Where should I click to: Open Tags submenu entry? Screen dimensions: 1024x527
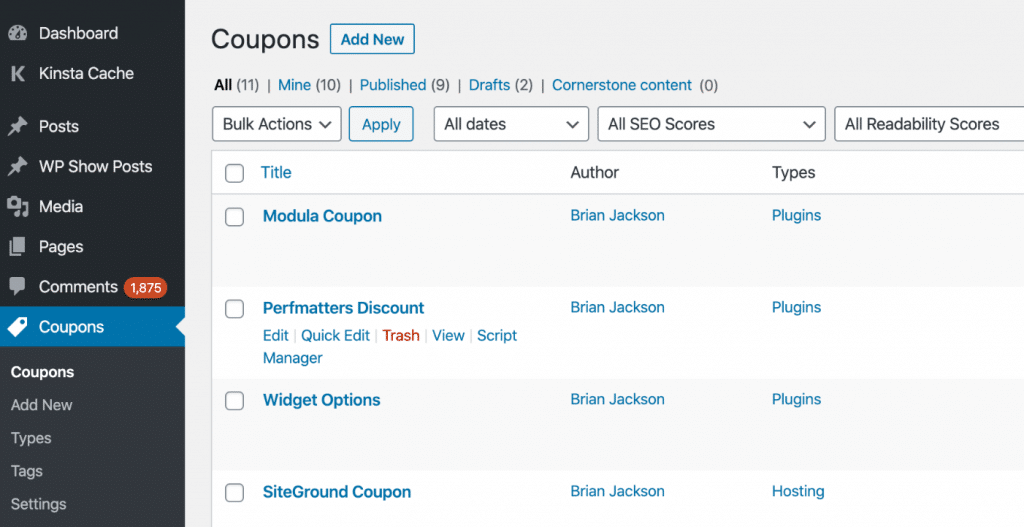27,471
